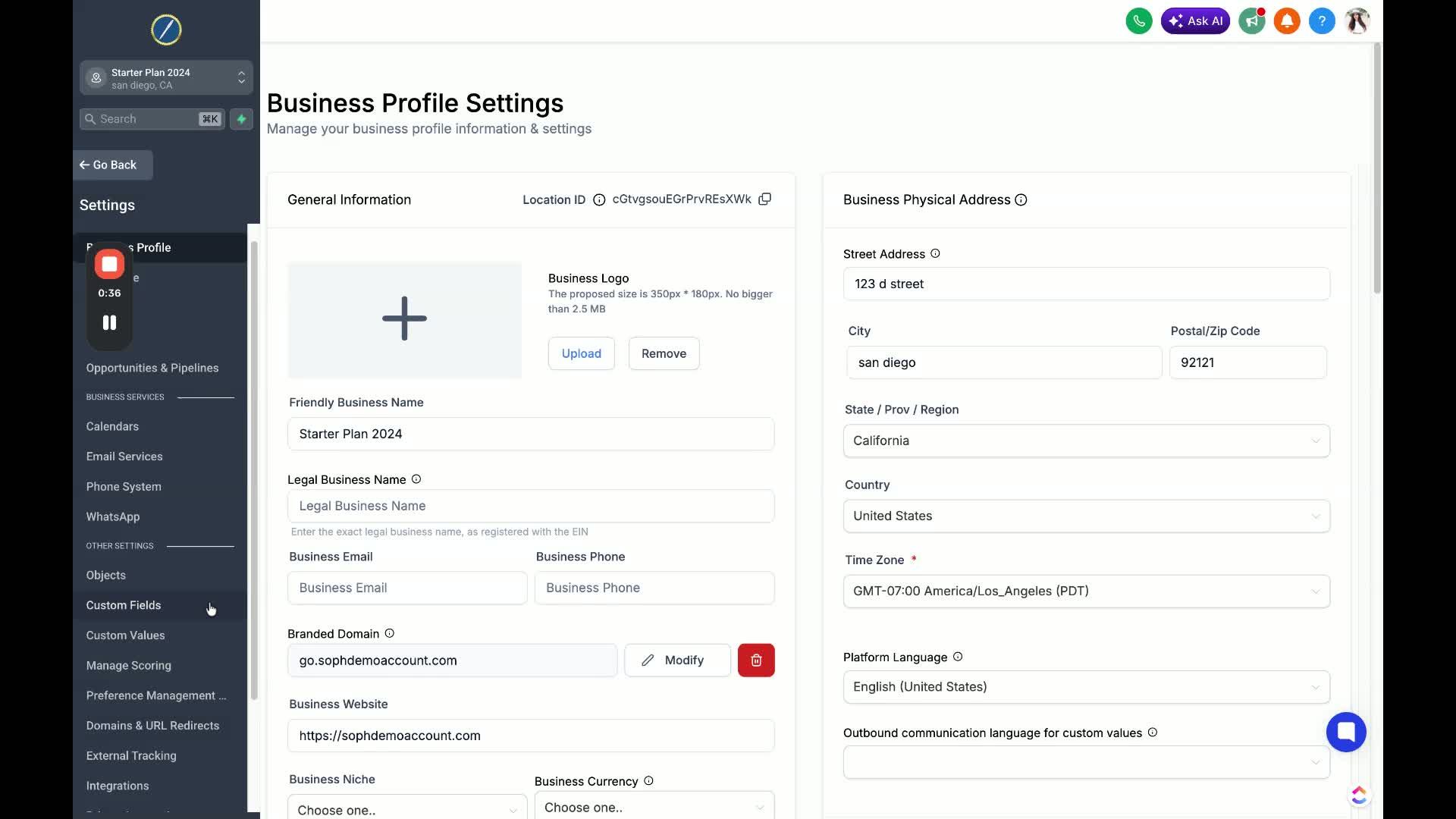Click the Modify branded domain button
Screen dimensions: 1456x819
(677, 661)
